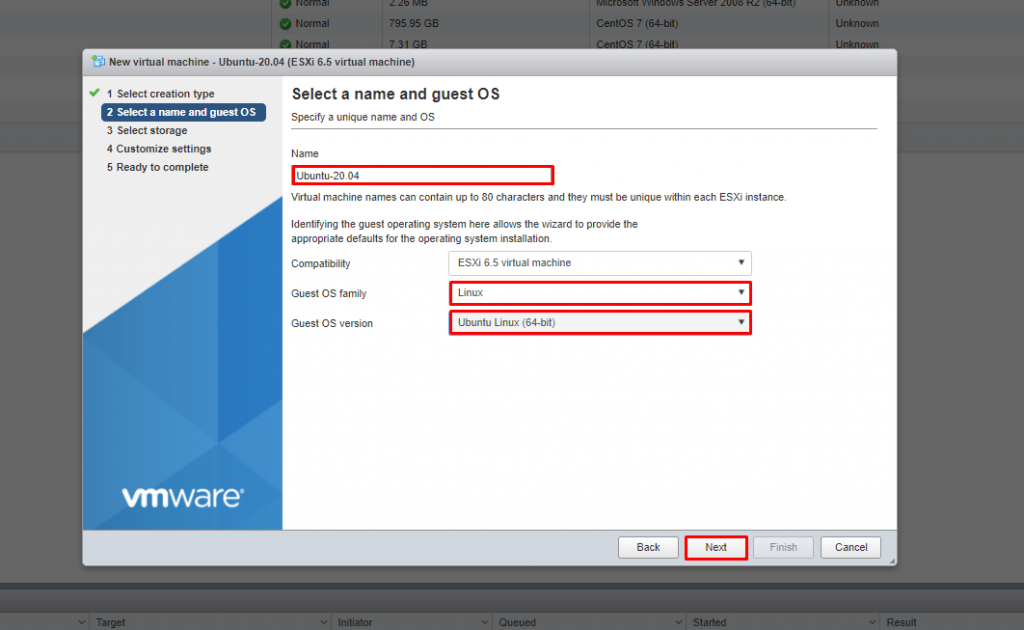Click the green checkmark beside step 1

click(93, 93)
